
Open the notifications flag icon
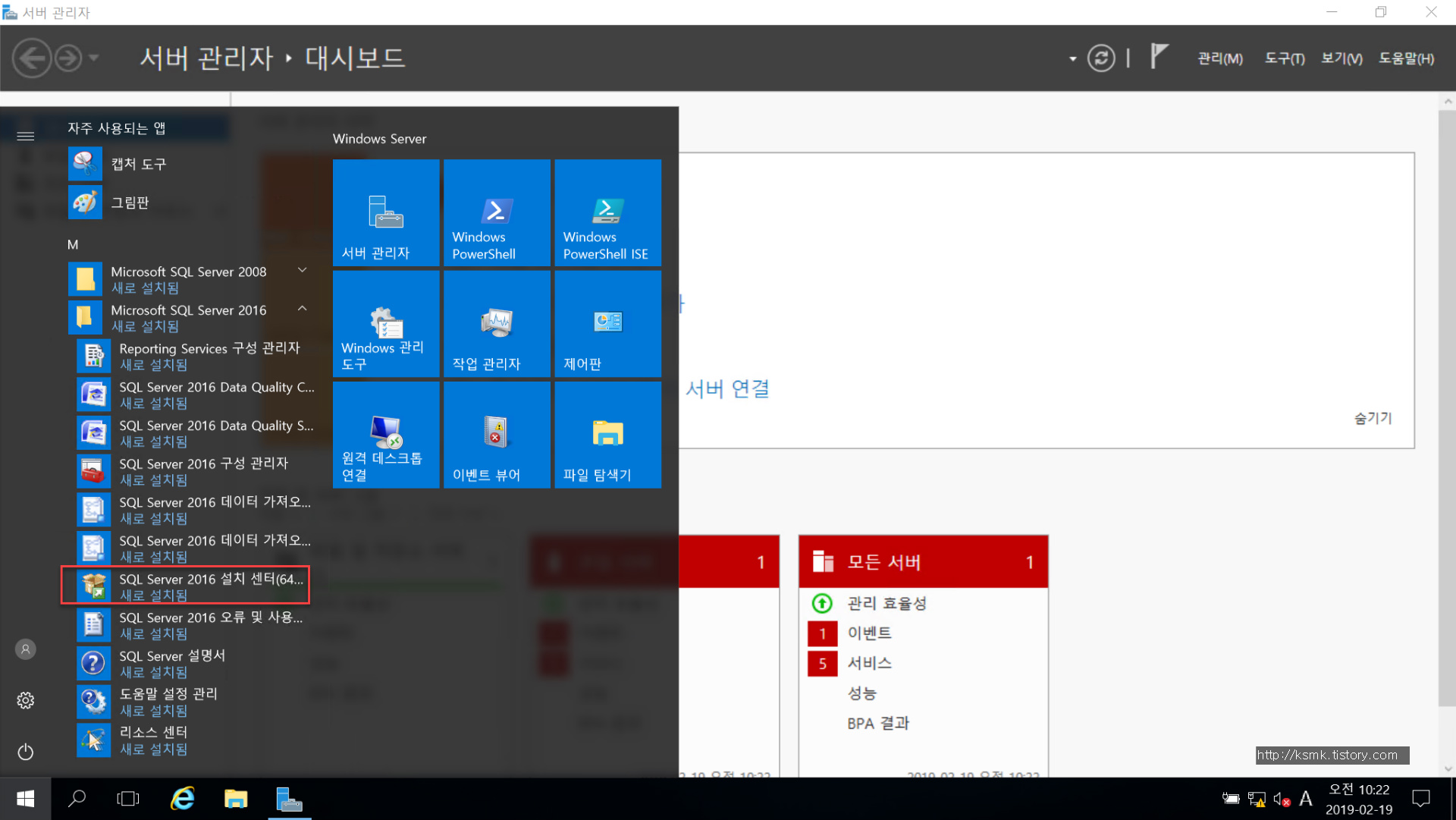(1158, 56)
